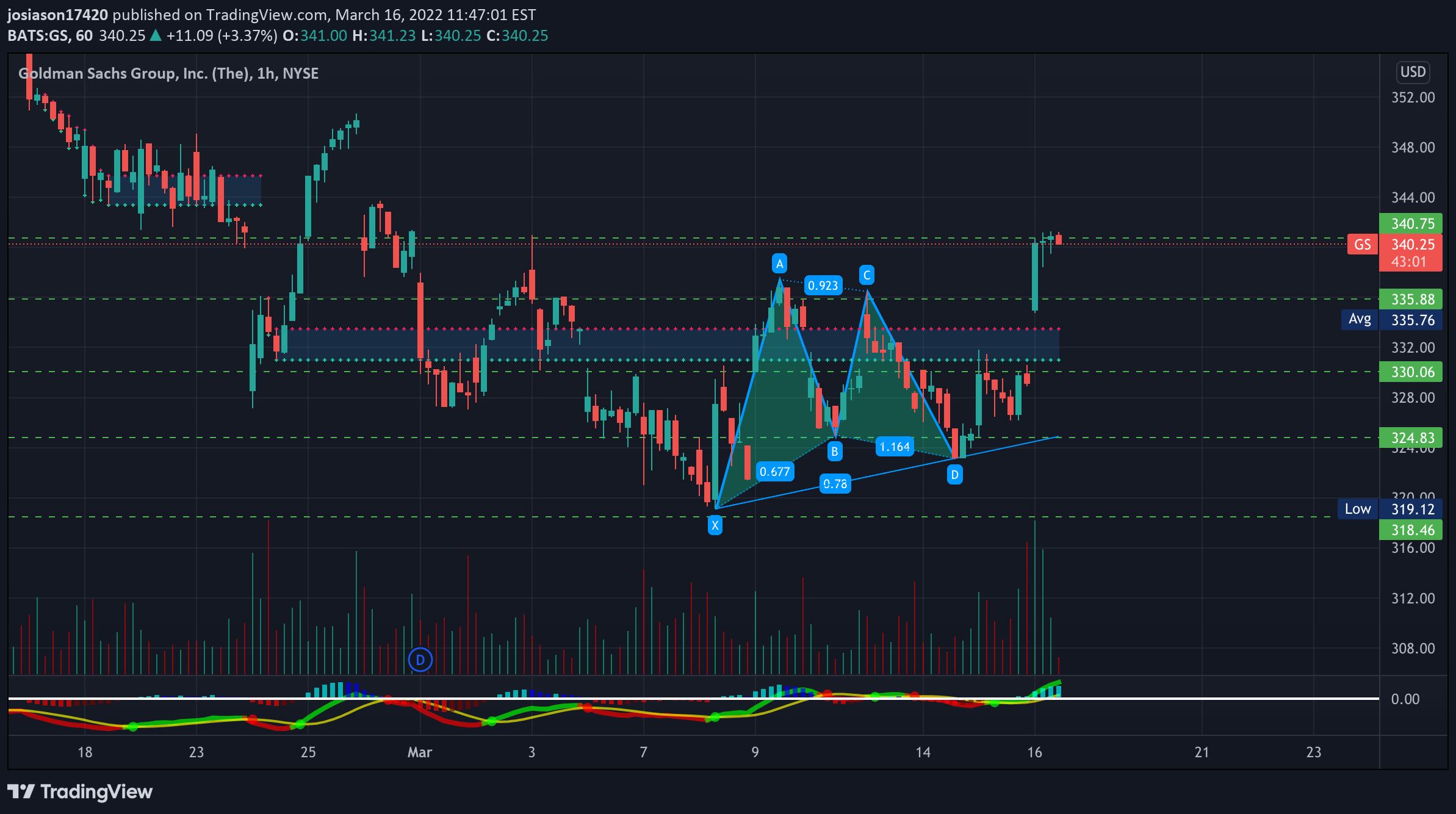Click the 348.00 price axis value
1456x814 pixels.
coord(1413,148)
